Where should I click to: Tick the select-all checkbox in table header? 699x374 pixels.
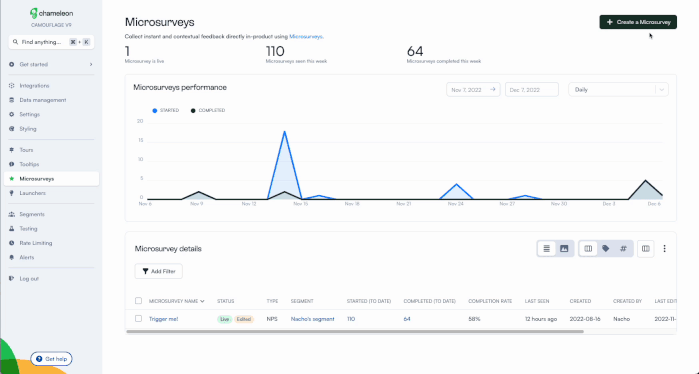click(x=138, y=301)
